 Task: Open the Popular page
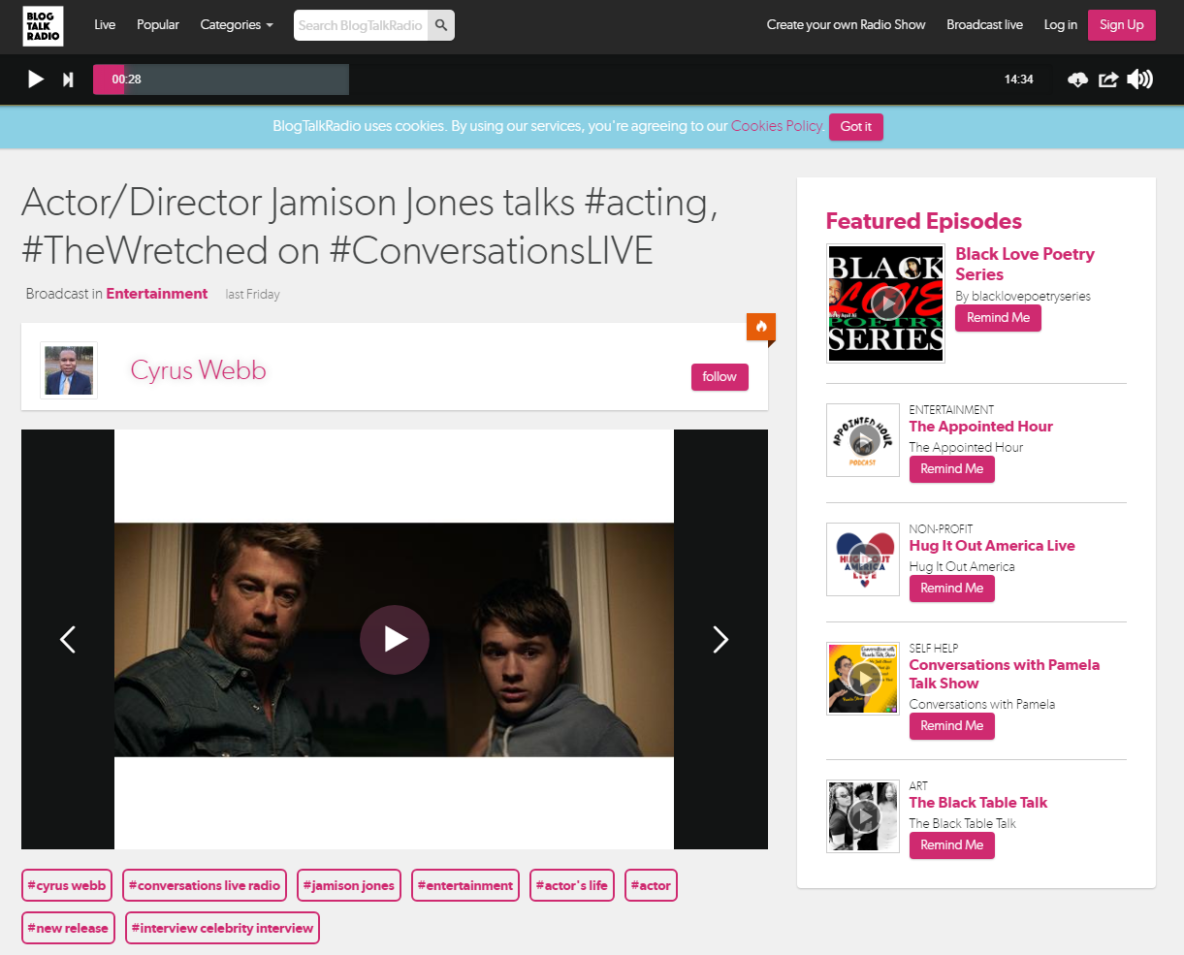click(x=158, y=25)
